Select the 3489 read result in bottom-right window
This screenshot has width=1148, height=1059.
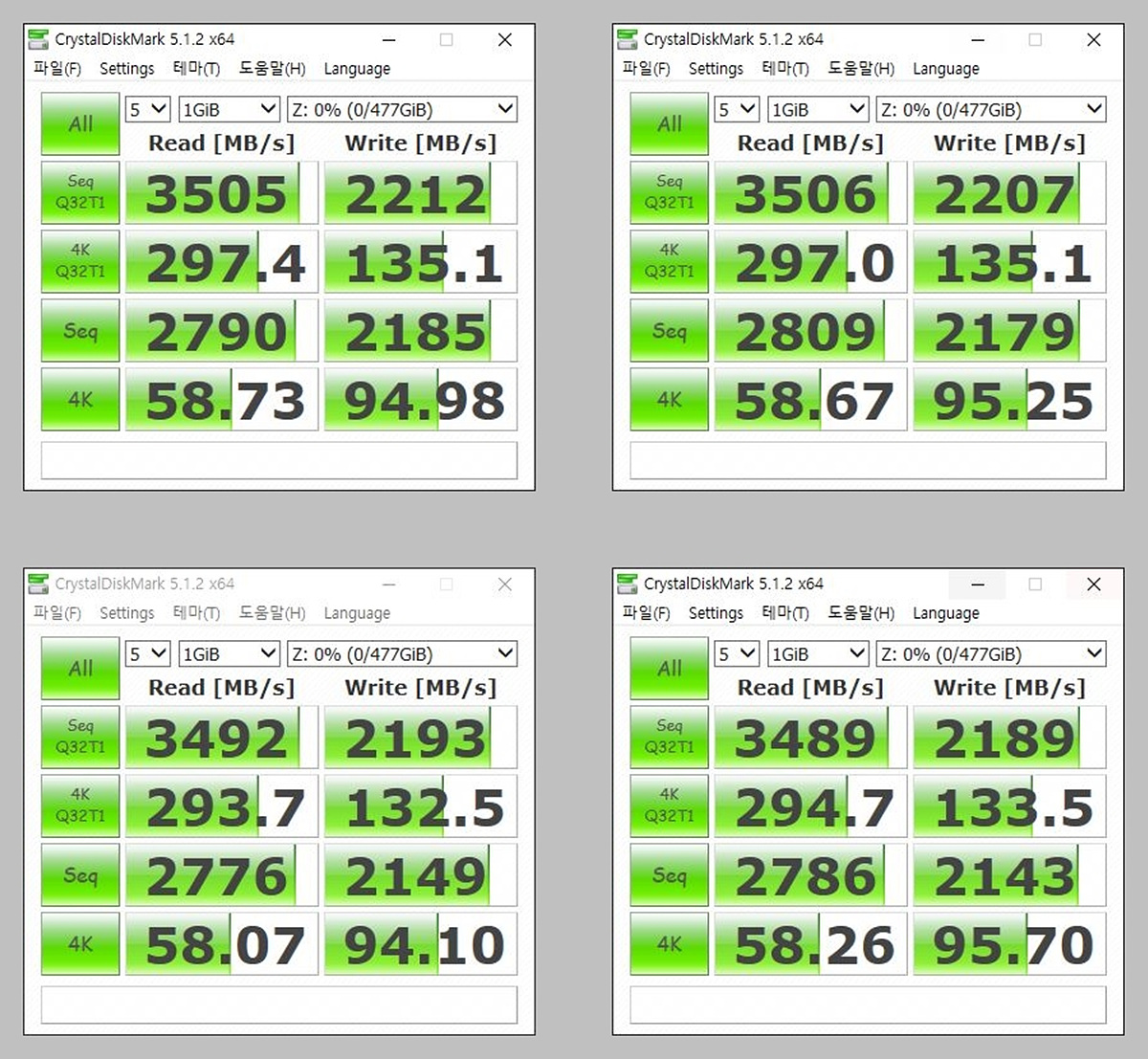click(x=811, y=738)
